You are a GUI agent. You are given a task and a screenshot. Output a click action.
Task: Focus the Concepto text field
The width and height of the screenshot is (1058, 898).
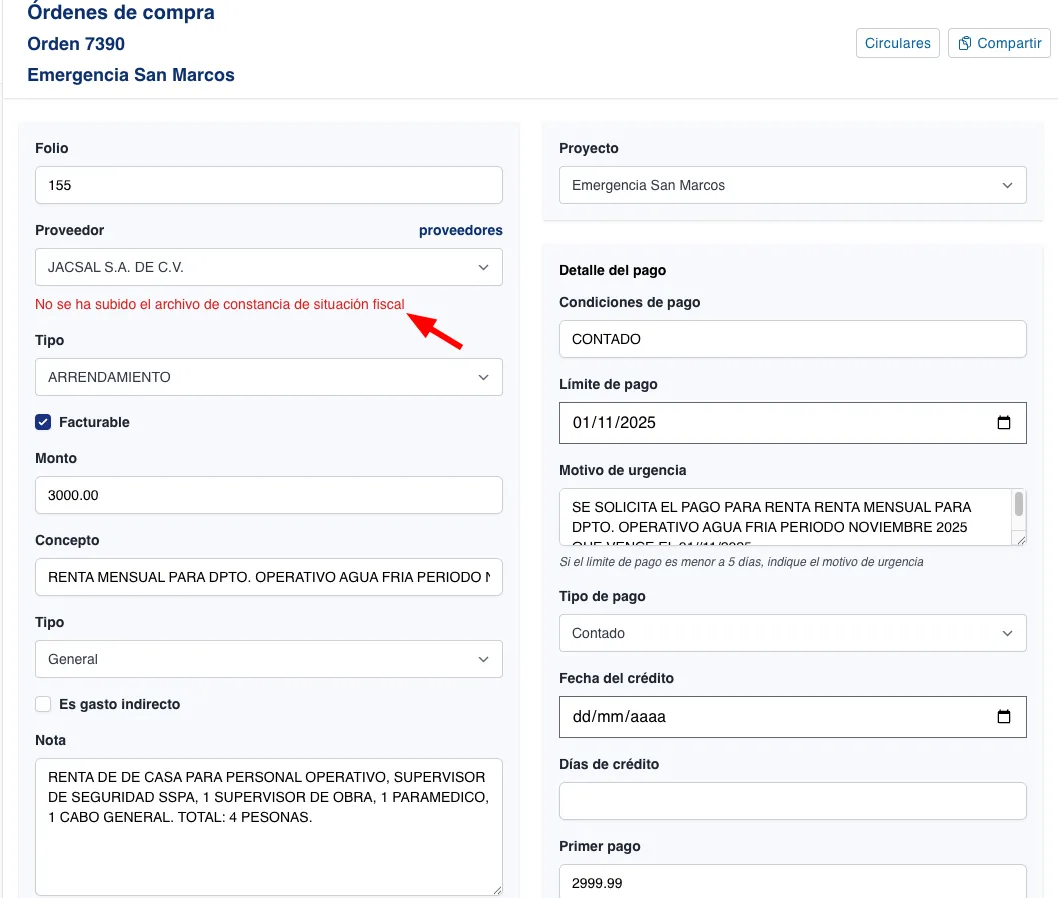[x=268, y=577]
